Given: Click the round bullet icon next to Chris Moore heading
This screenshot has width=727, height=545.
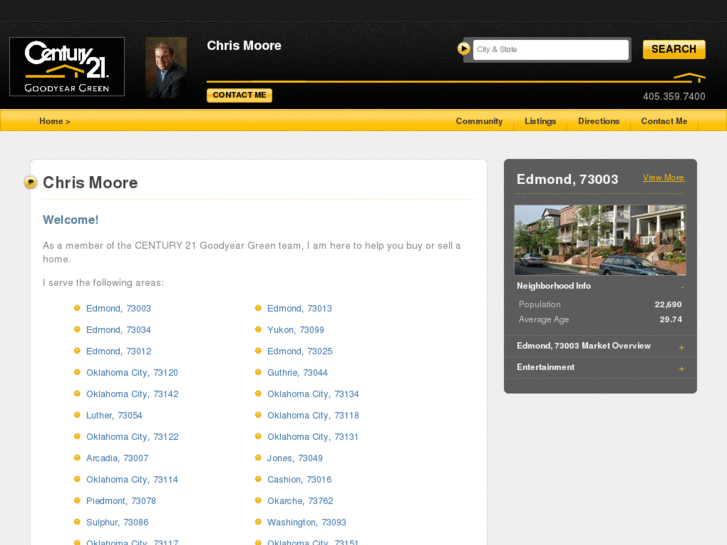Looking at the screenshot, I should (x=31, y=182).
